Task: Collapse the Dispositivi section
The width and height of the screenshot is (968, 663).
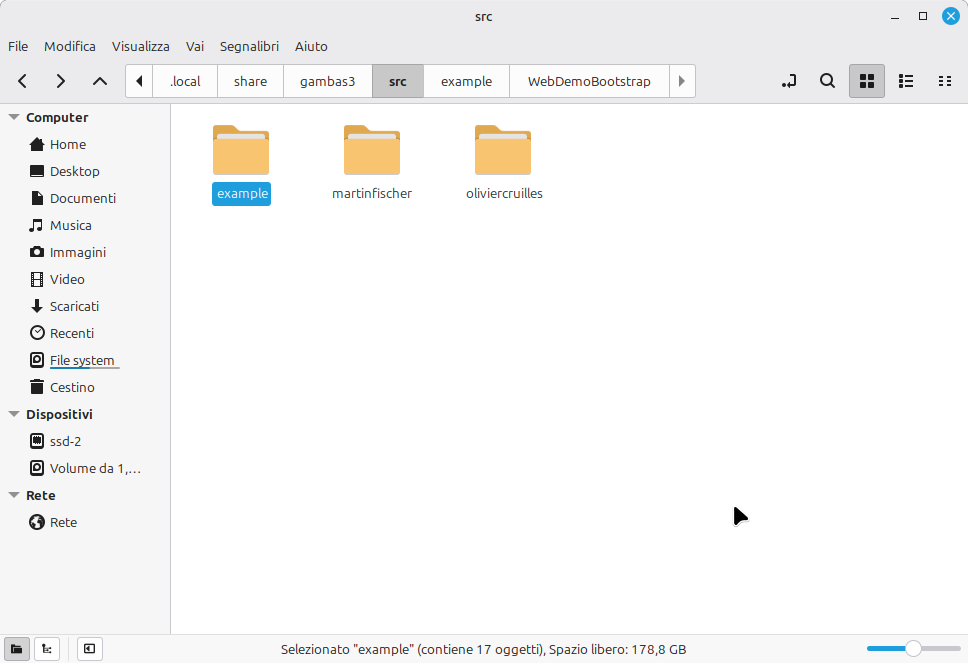Action: [x=14, y=414]
